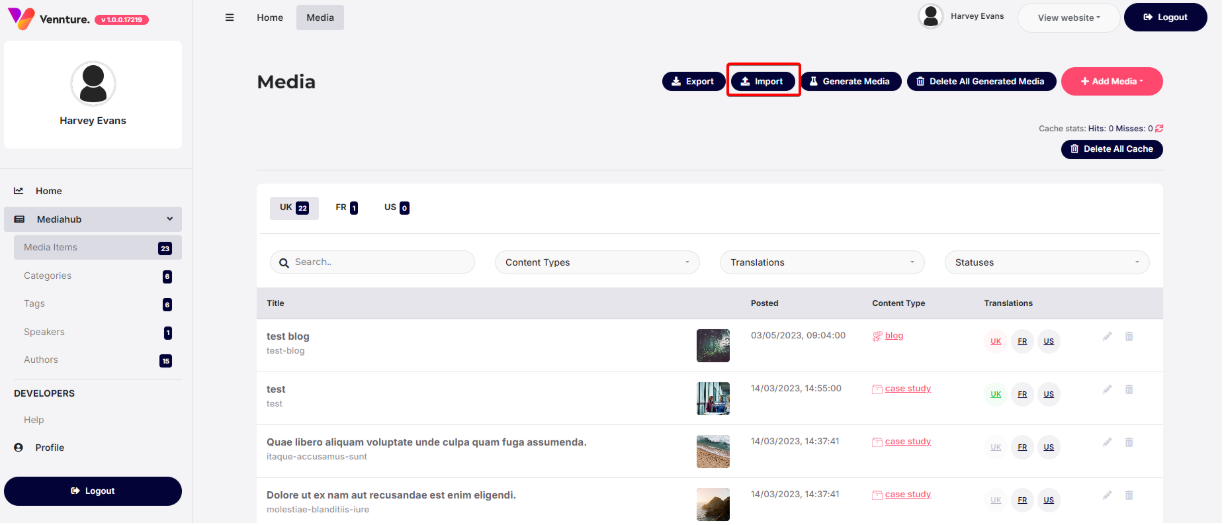Toggle the hamburger menu icon
Viewport: 1223px width, 525px height.
click(x=229, y=17)
